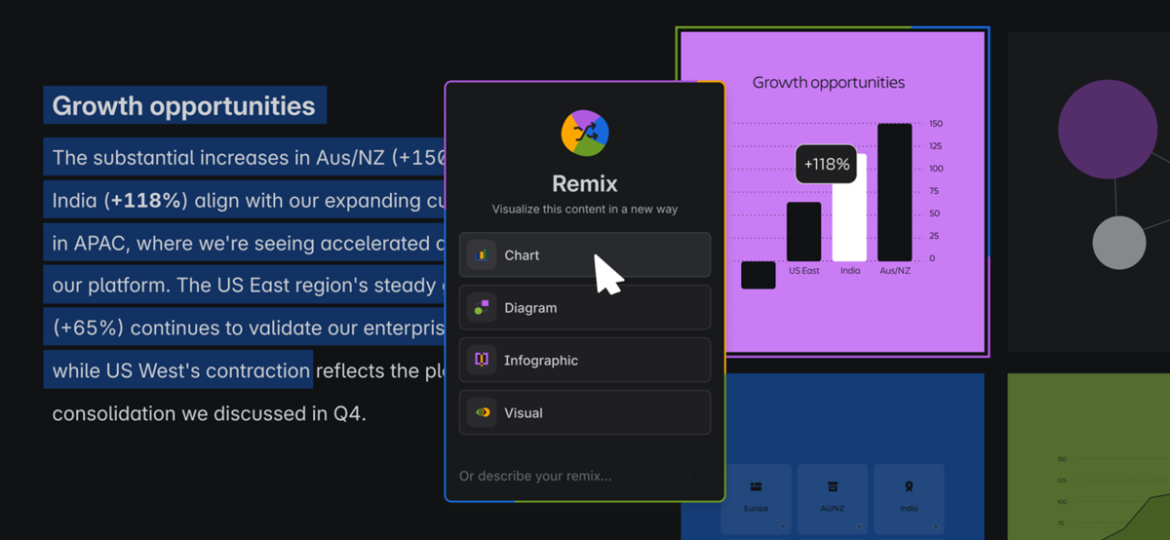Screen dimensions: 1170x540
Task: Click the archive box icon above AU/NZ
Action: click(x=833, y=486)
